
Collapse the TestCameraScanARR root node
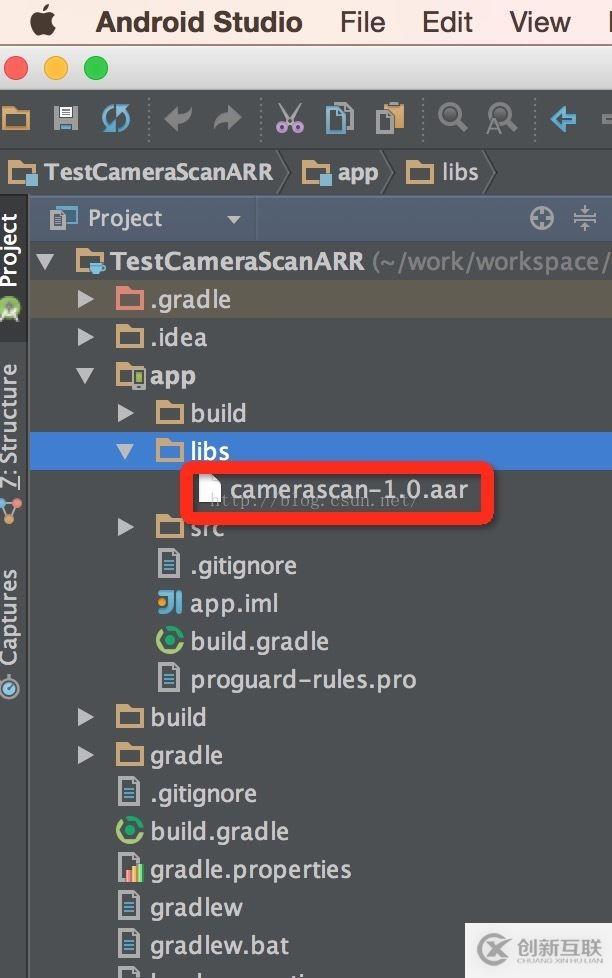(45, 261)
